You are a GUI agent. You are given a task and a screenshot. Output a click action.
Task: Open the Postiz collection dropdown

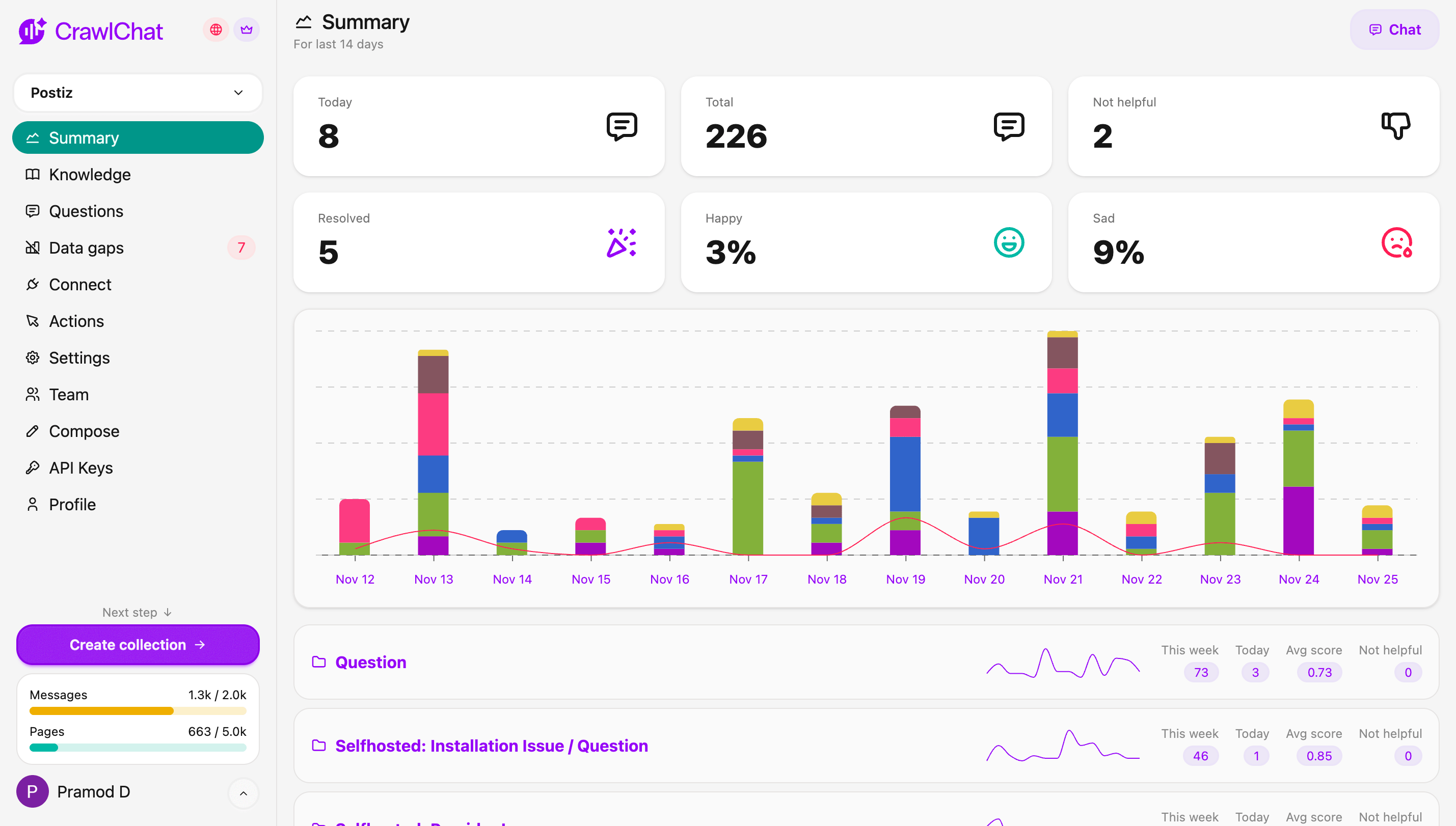138,93
